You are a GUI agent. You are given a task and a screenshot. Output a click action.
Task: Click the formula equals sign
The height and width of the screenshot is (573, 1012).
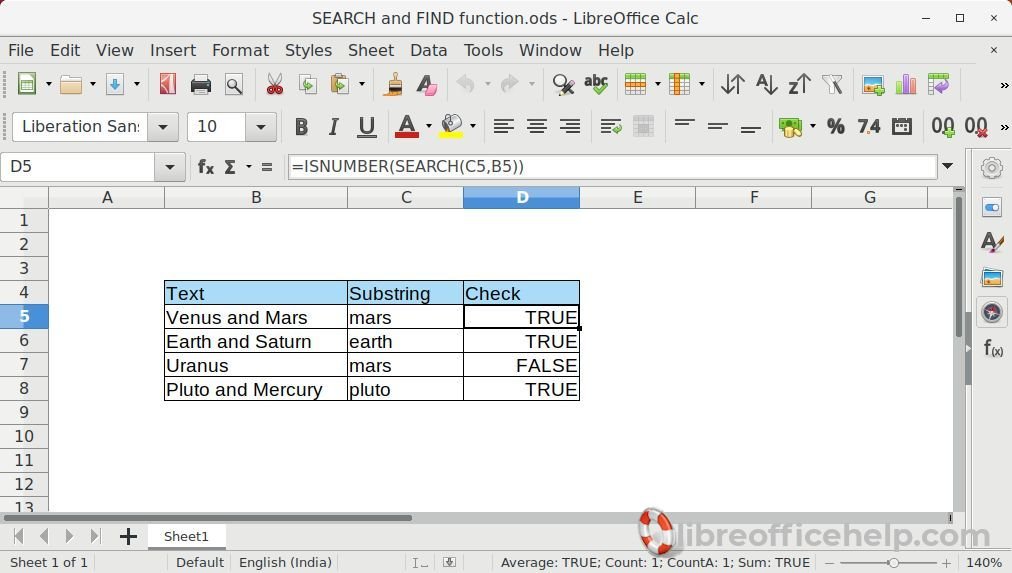267,167
